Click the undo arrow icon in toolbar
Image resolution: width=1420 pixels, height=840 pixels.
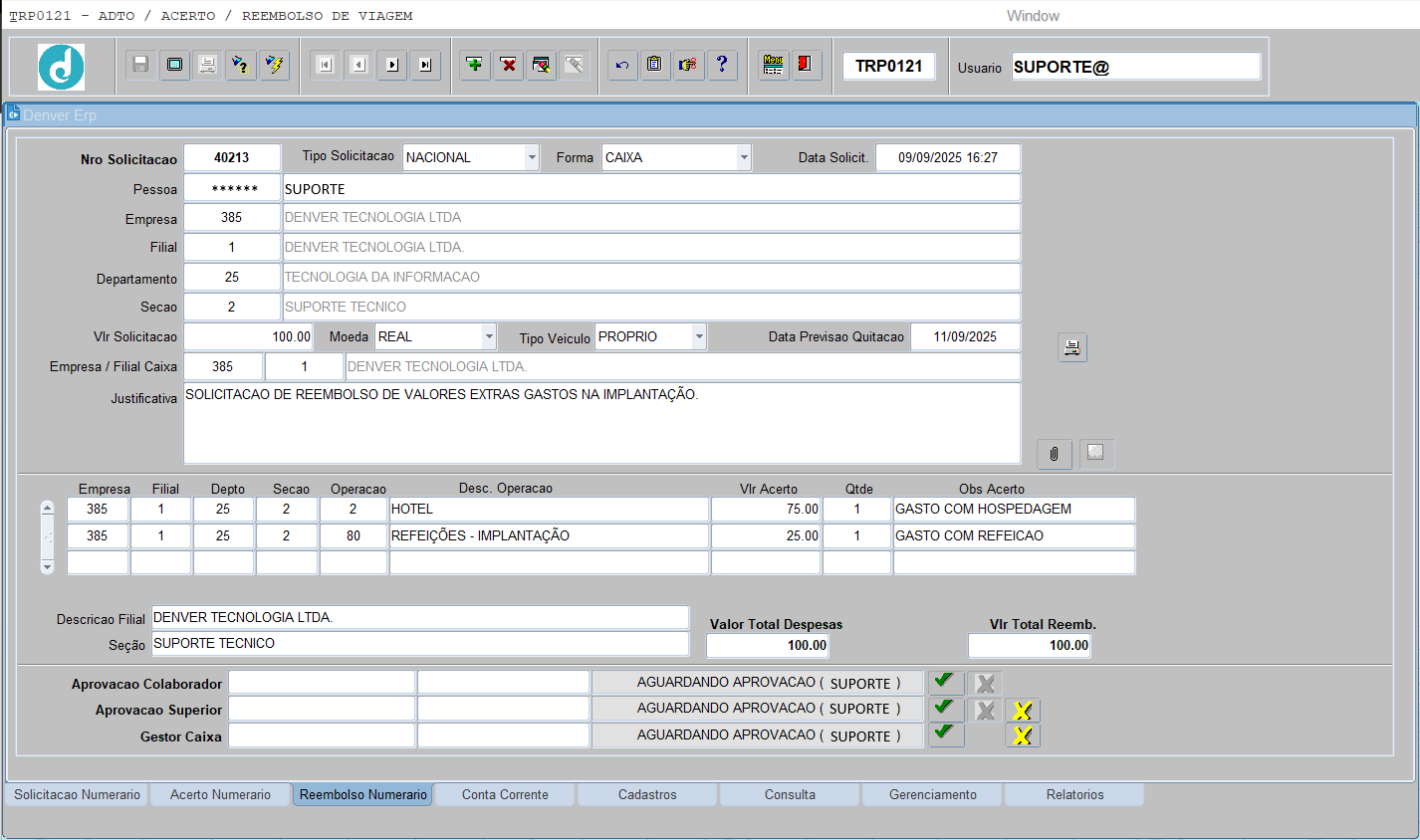coord(622,65)
